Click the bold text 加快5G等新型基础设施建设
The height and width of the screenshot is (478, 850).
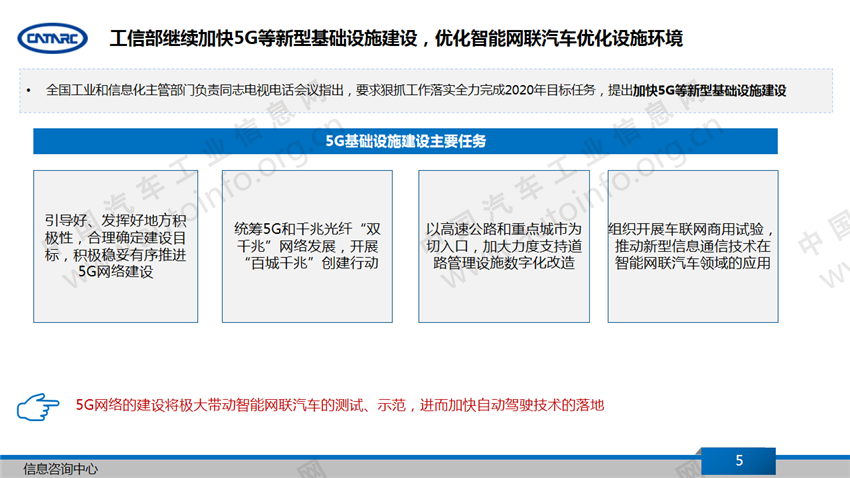click(x=710, y=91)
